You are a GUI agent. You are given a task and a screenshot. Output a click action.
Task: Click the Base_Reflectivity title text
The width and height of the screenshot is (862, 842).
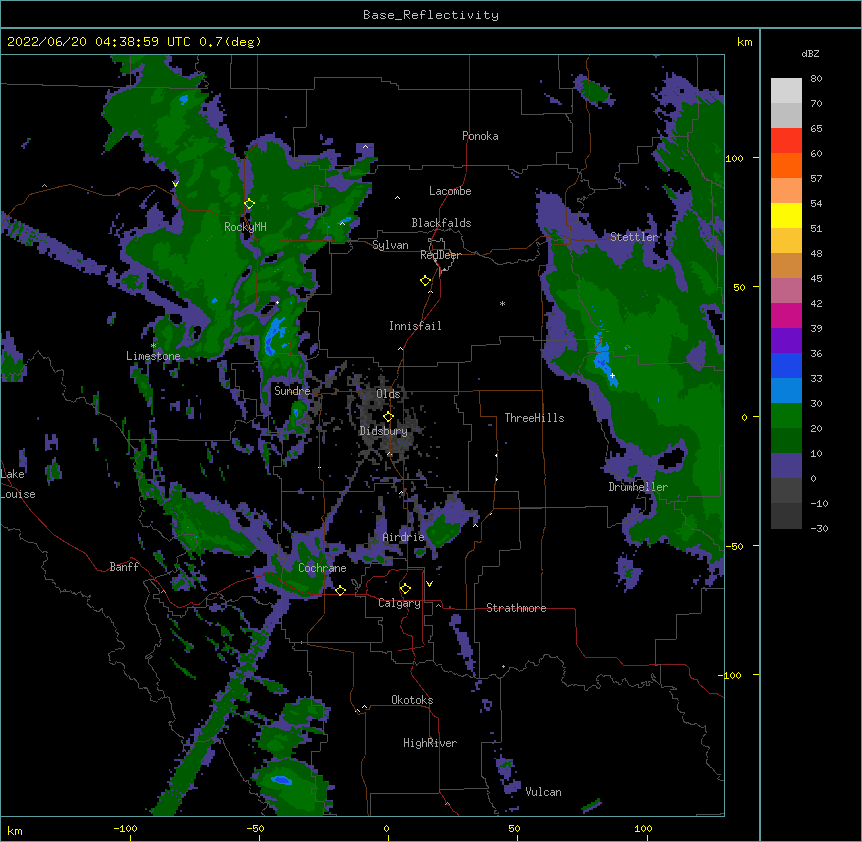pyautogui.click(x=431, y=15)
